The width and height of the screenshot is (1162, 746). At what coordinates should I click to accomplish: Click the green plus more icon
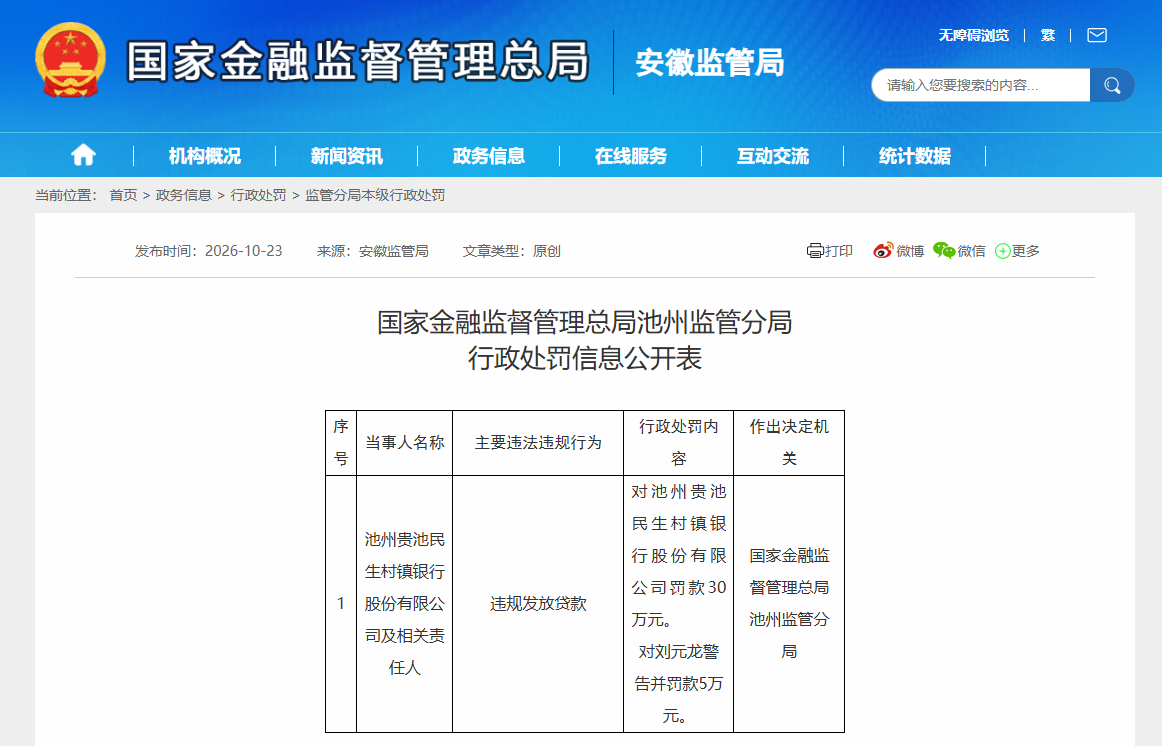pyautogui.click(x=1003, y=251)
